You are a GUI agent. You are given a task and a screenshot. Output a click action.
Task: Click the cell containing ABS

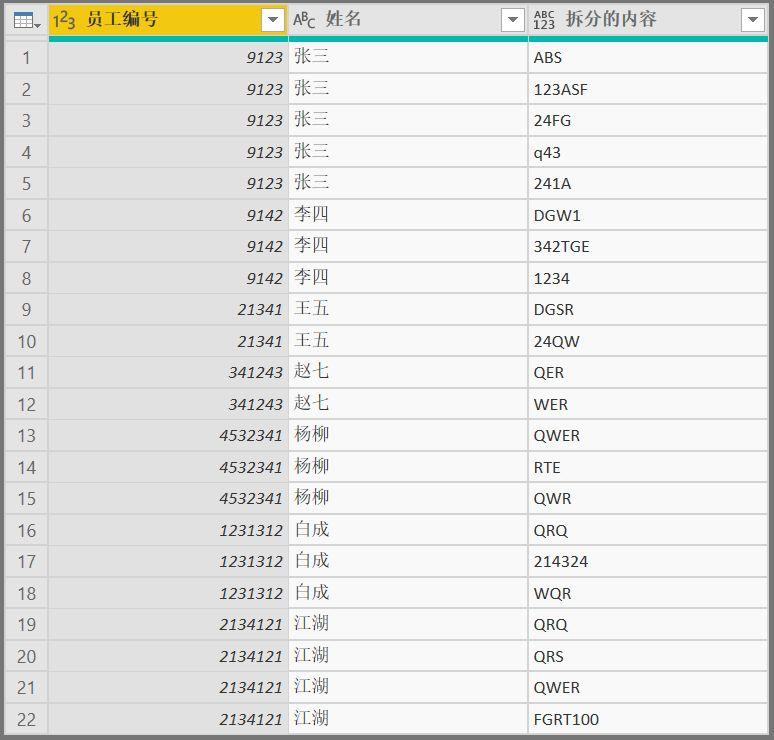pos(648,58)
